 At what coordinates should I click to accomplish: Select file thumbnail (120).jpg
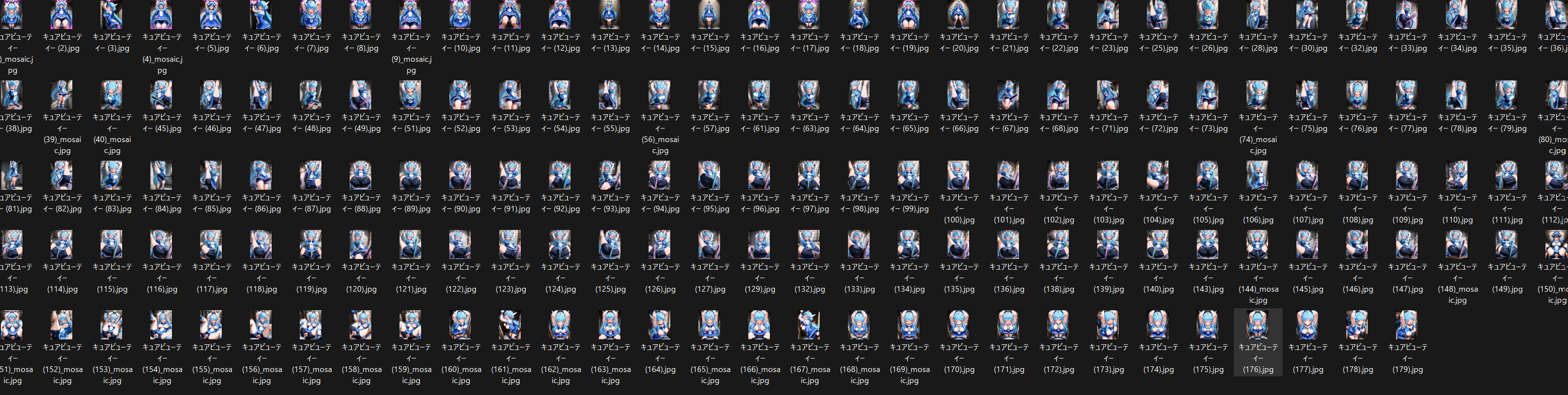coord(361,245)
